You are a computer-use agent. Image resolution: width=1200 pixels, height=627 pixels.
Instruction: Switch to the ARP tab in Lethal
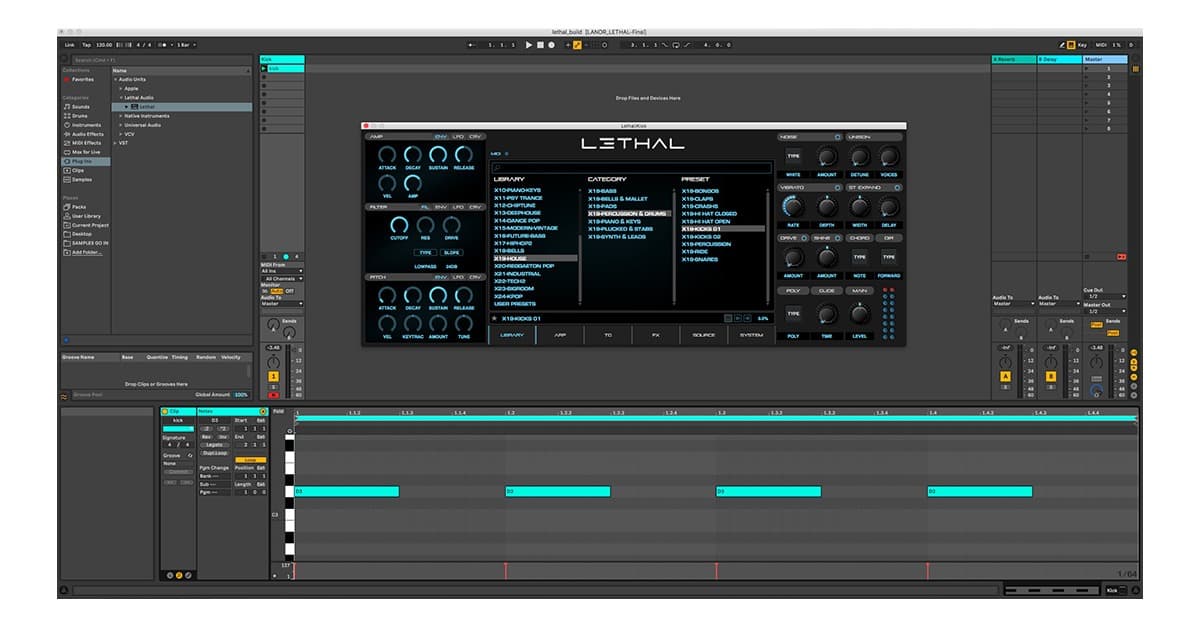(560, 336)
